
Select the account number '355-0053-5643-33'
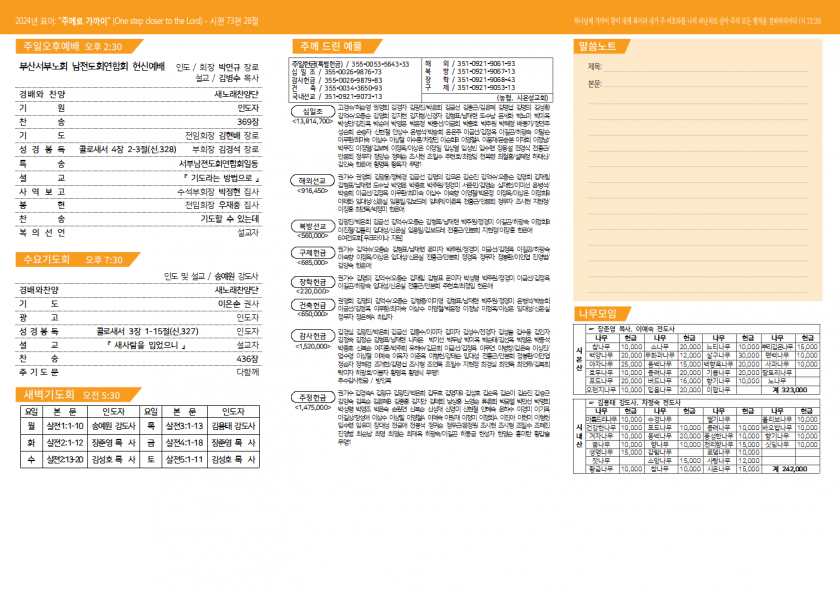tap(381, 64)
